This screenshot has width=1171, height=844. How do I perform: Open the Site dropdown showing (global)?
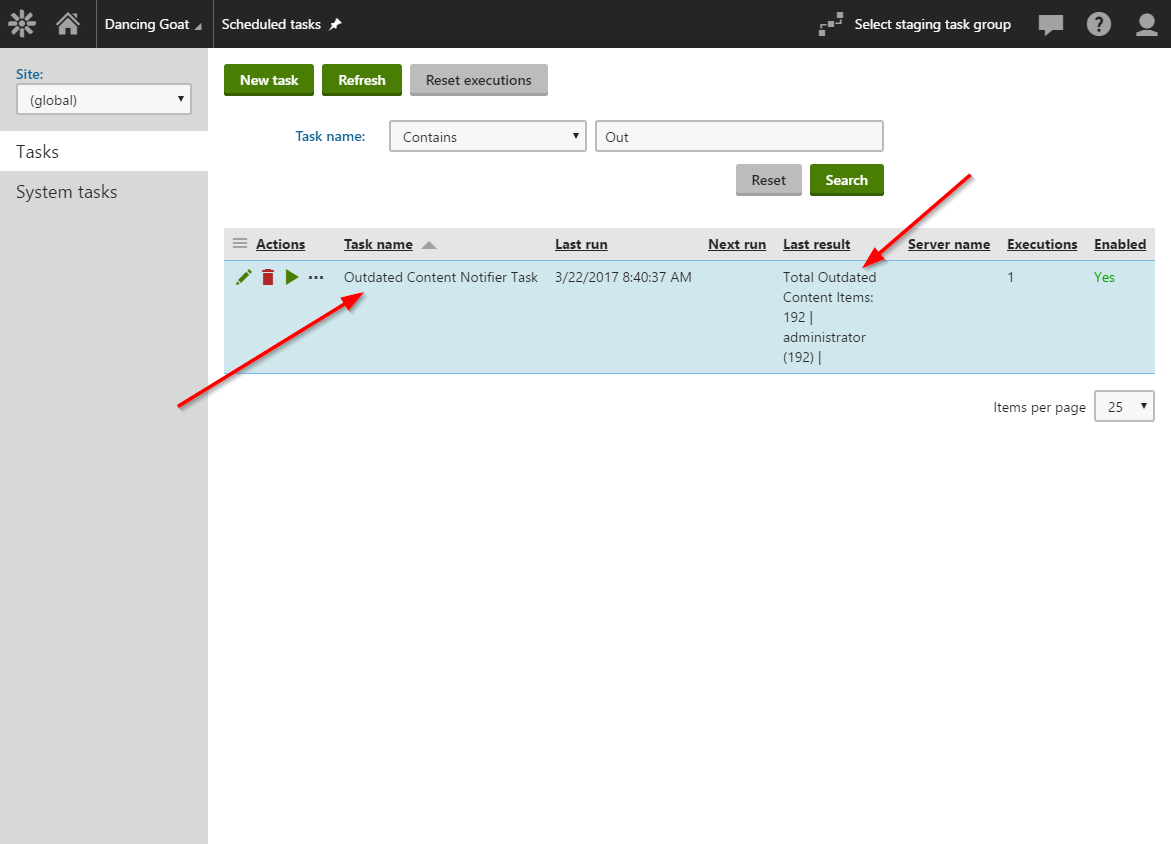[103, 99]
